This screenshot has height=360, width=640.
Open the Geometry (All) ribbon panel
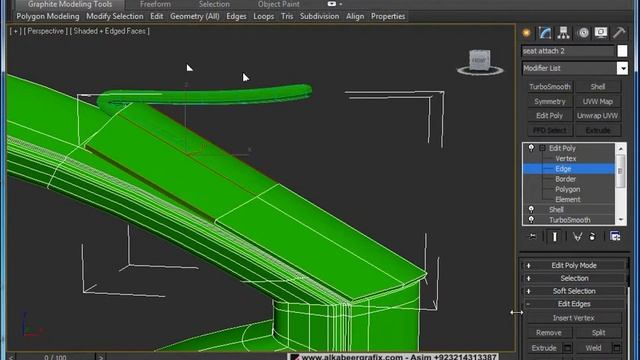tap(195, 16)
